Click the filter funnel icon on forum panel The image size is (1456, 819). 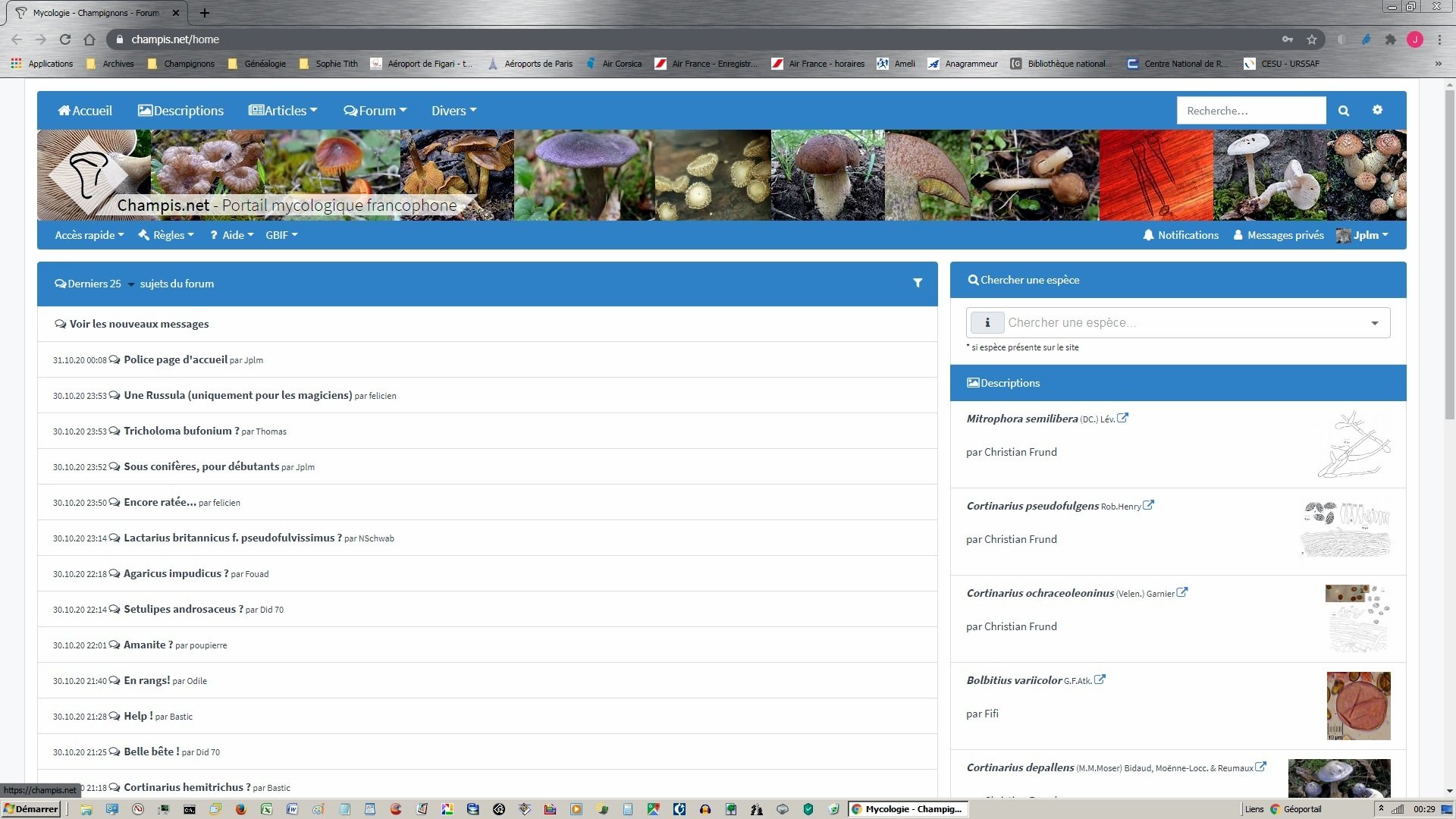[x=918, y=283]
